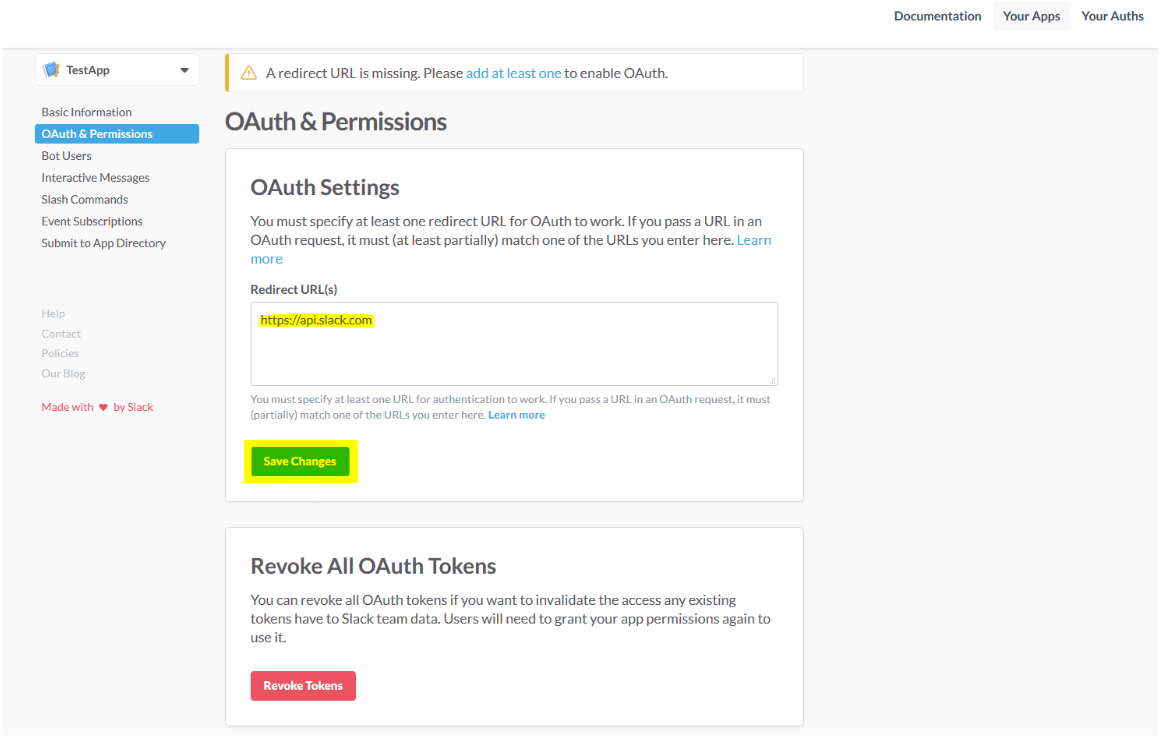Select OAuth & Permissions sidebar item
Image resolution: width=1160 pixels, height=743 pixels.
coord(117,134)
